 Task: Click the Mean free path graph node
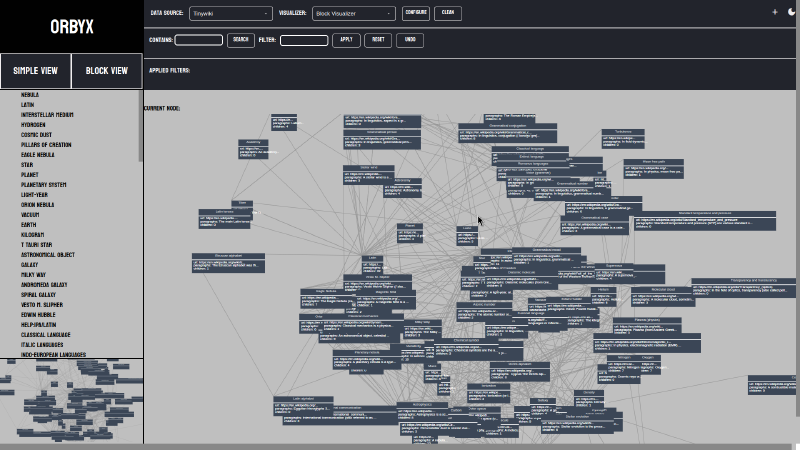(x=654, y=169)
